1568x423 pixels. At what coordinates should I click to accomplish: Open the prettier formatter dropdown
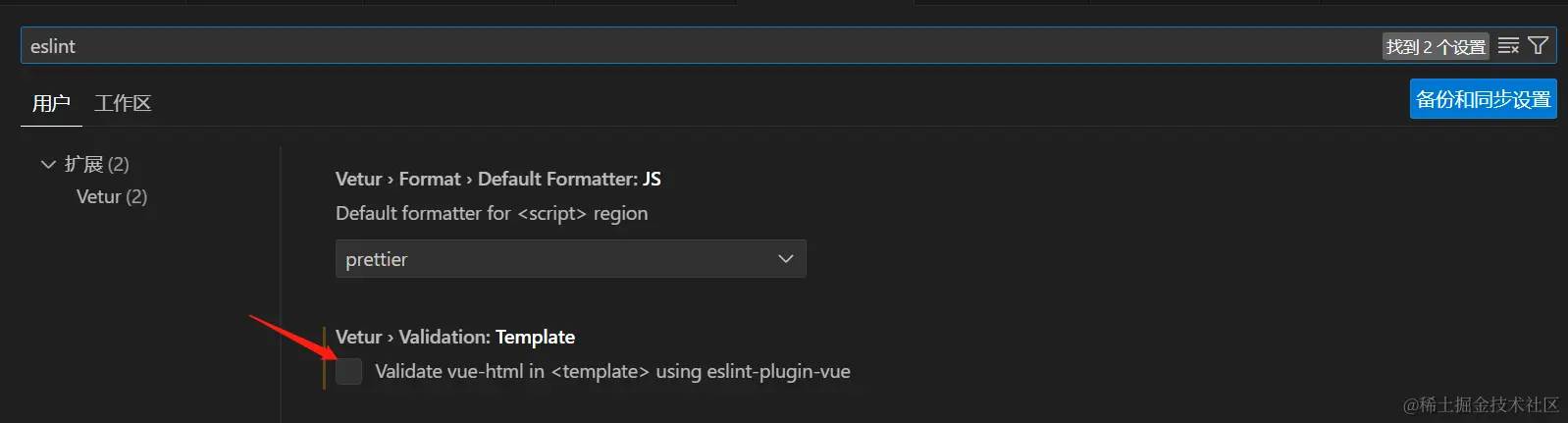[x=570, y=259]
